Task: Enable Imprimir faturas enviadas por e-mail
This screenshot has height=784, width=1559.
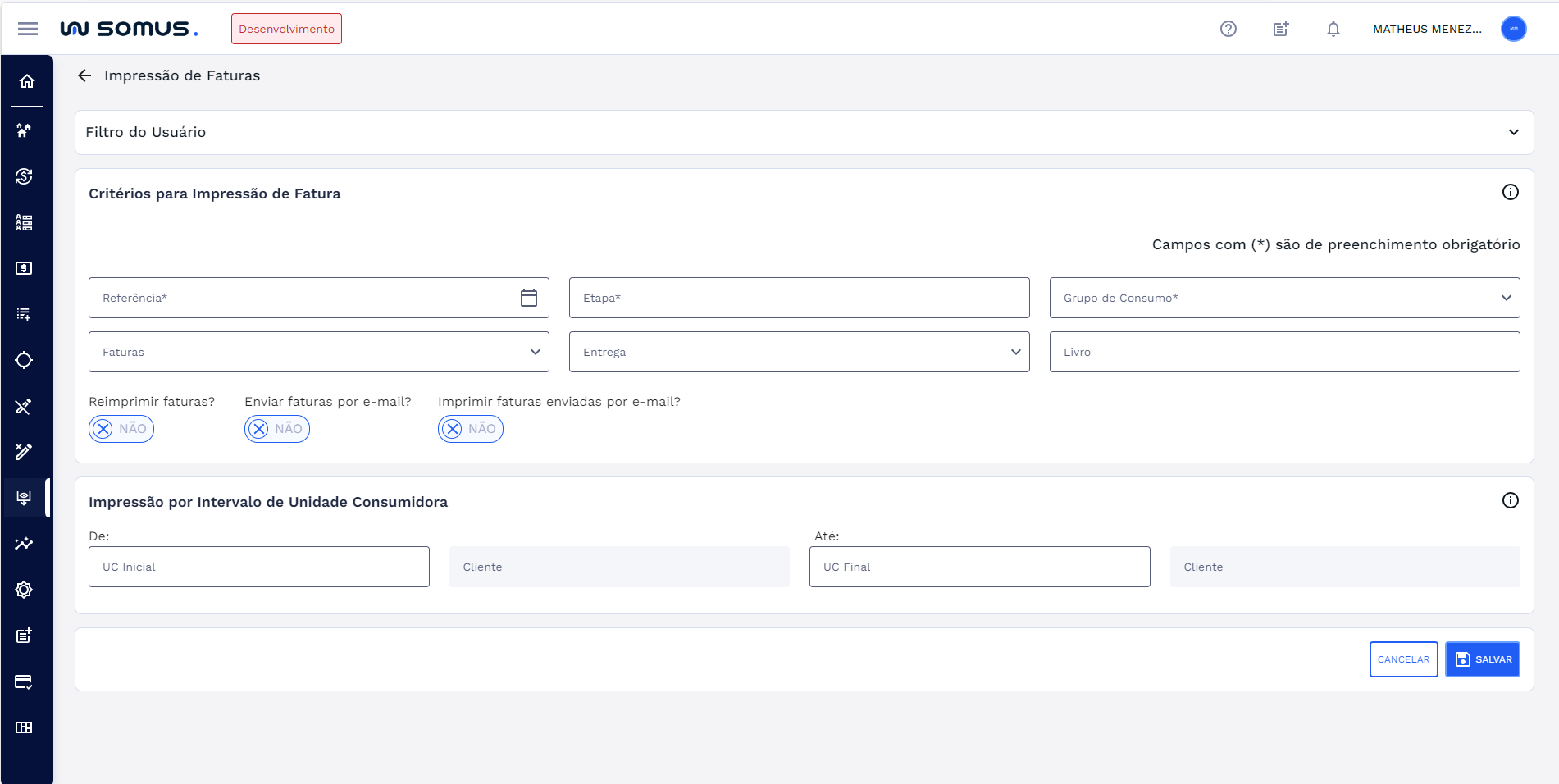Action: (471, 429)
